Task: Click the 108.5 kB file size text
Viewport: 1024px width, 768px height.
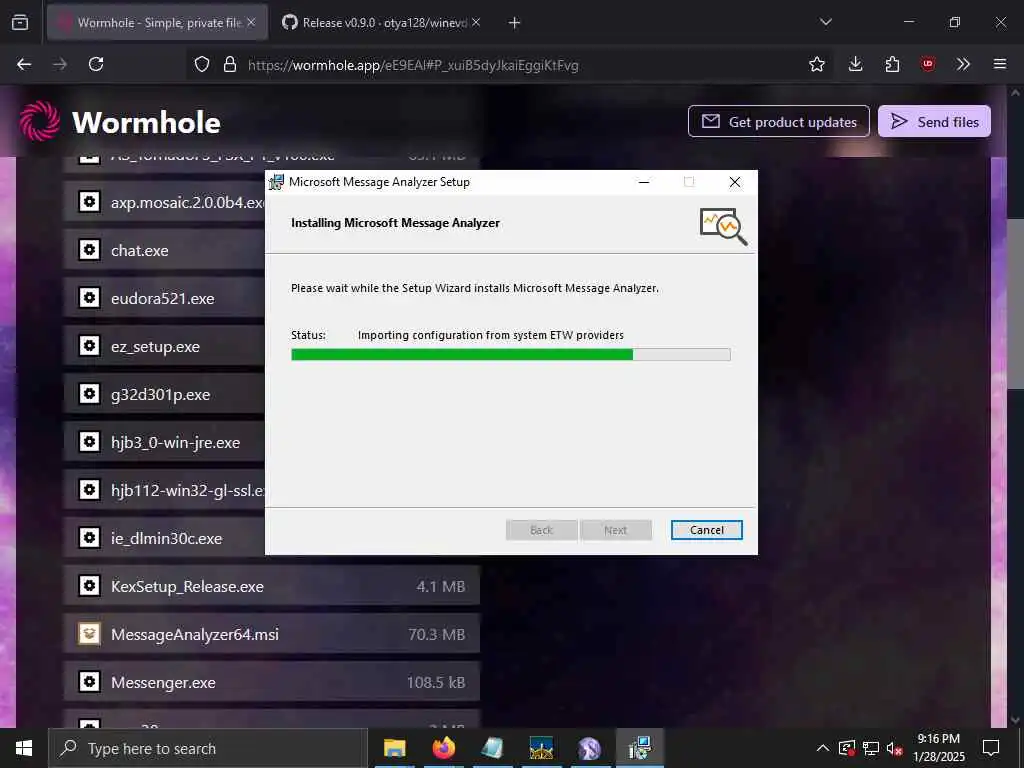Action: pos(436,682)
